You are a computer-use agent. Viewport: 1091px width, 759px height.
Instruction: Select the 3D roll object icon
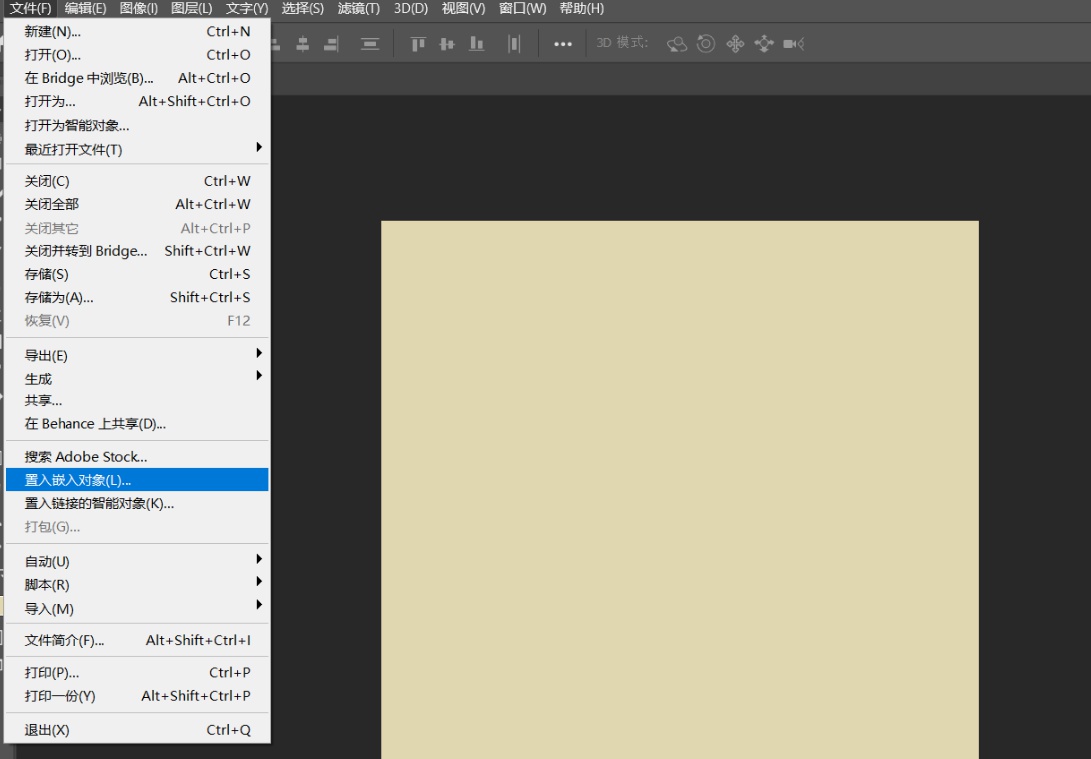[x=706, y=44]
